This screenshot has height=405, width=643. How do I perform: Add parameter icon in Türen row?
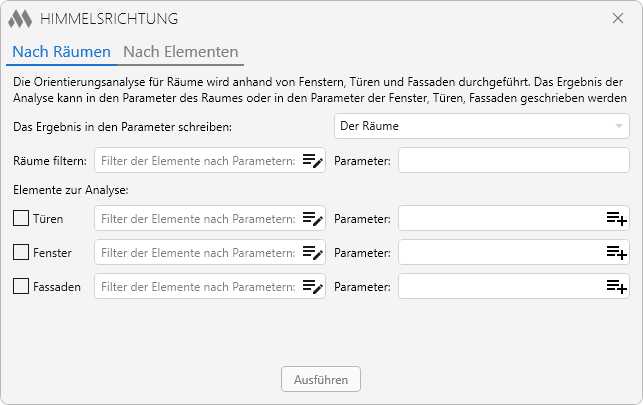pos(617,218)
